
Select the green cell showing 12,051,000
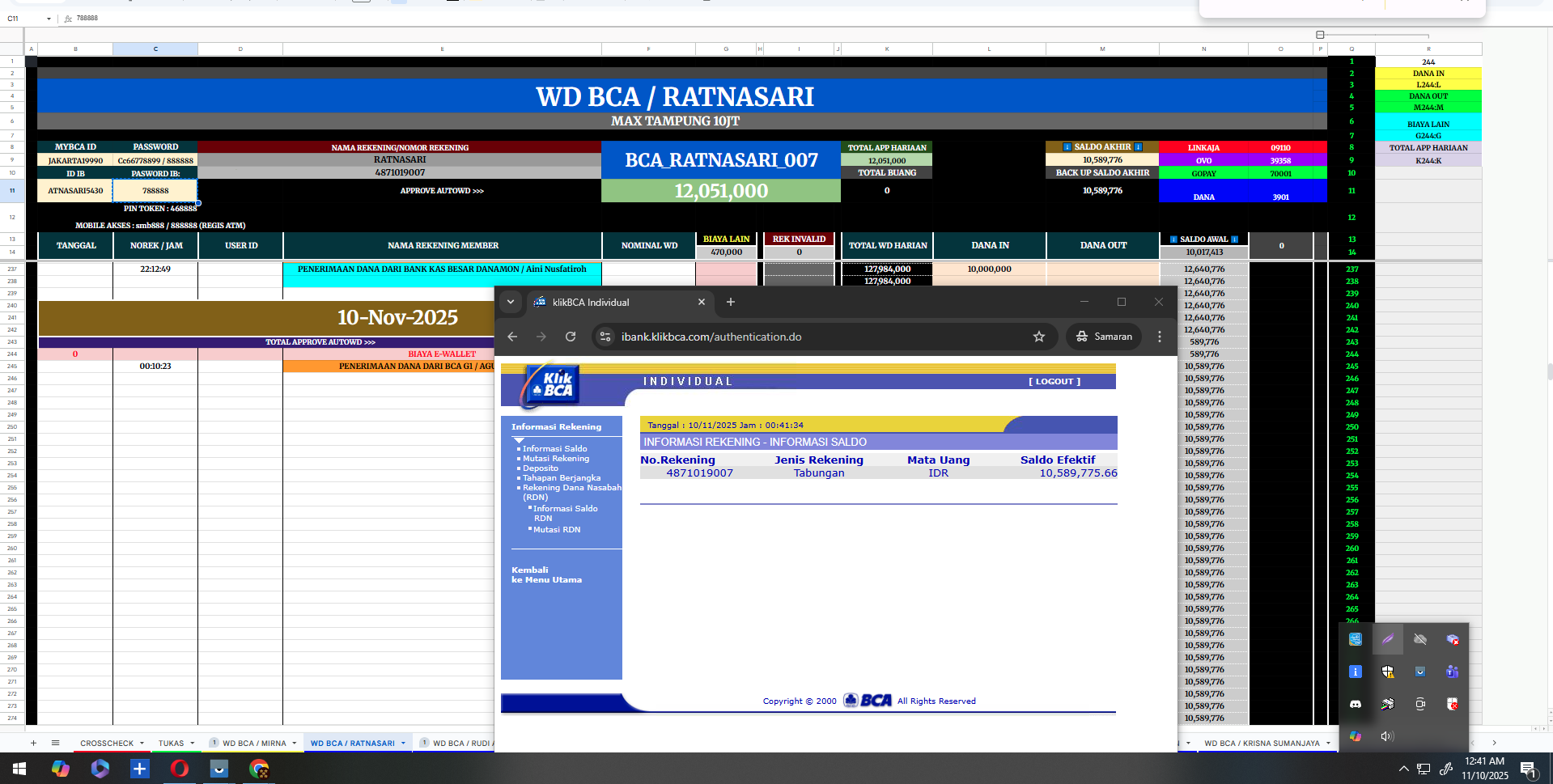721,191
